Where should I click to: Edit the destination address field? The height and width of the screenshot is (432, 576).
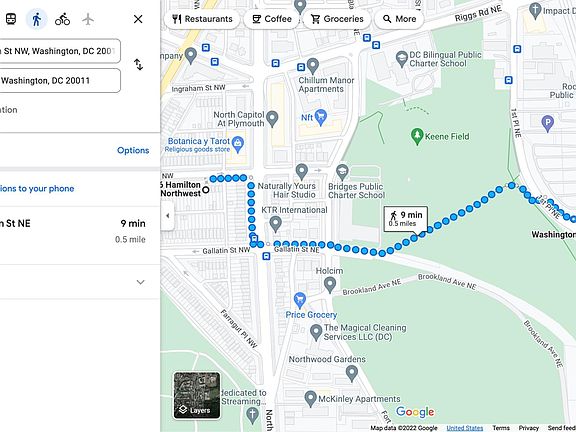click(x=60, y=80)
